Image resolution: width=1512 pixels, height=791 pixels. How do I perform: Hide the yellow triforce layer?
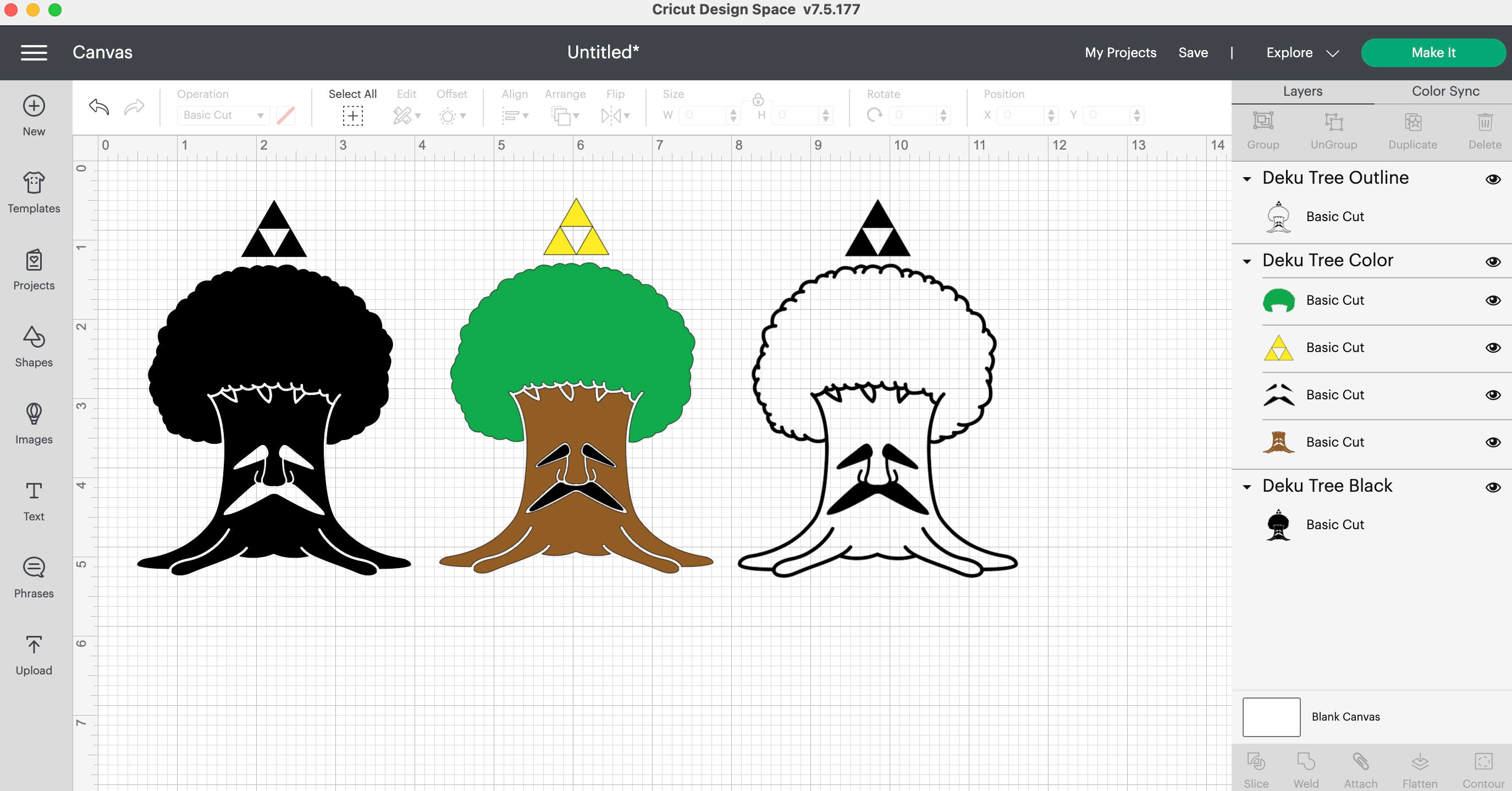pyautogui.click(x=1493, y=348)
